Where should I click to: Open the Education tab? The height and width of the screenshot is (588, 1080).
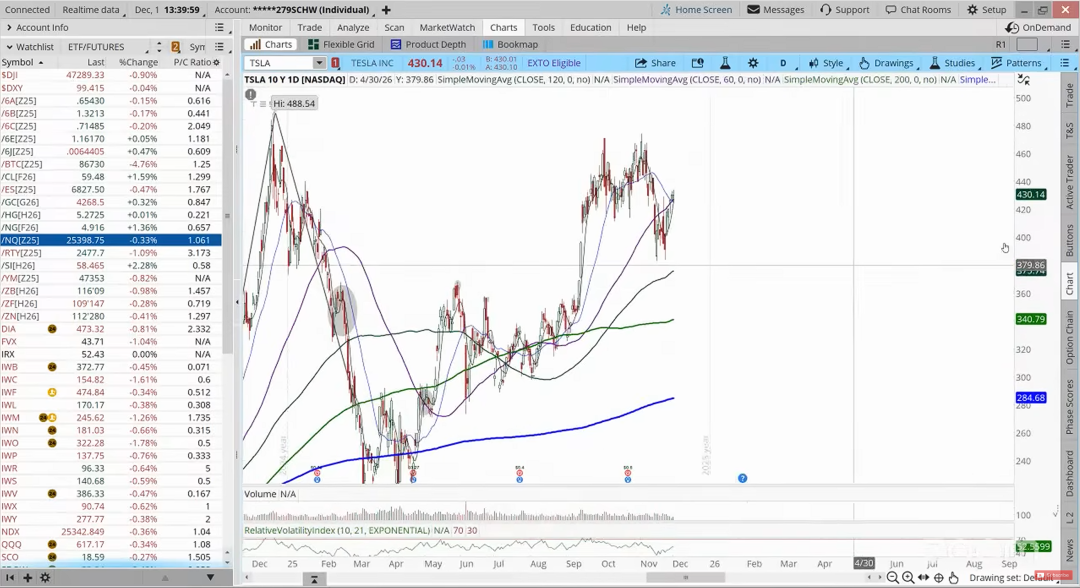coord(590,28)
